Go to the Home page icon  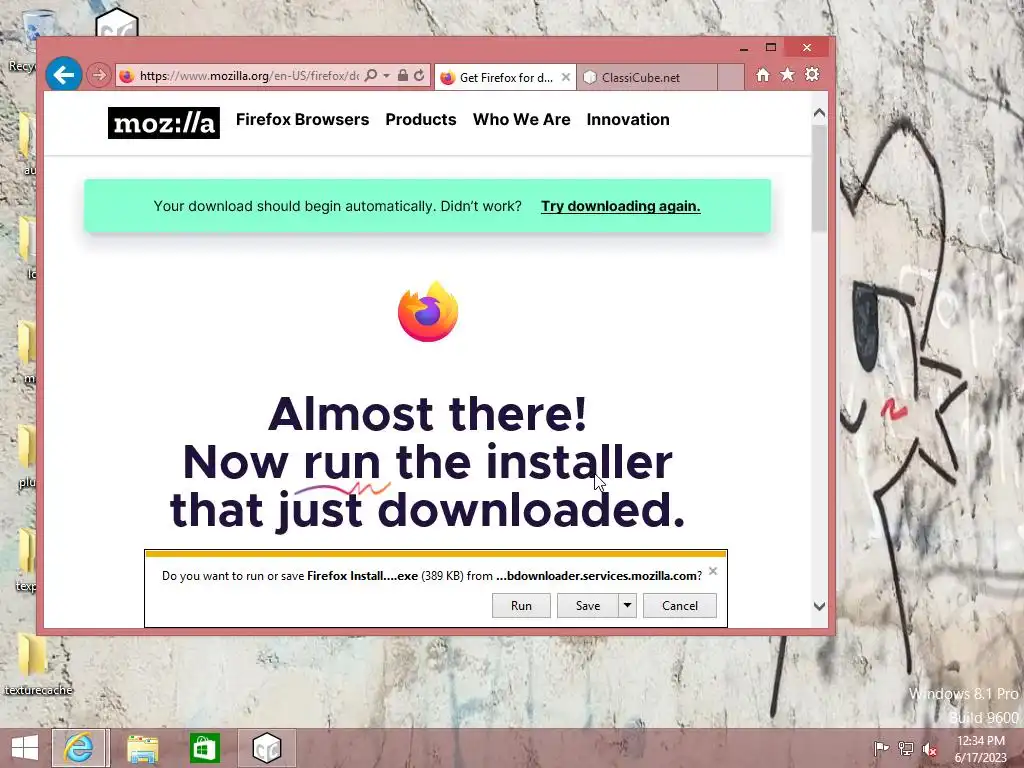pos(763,75)
